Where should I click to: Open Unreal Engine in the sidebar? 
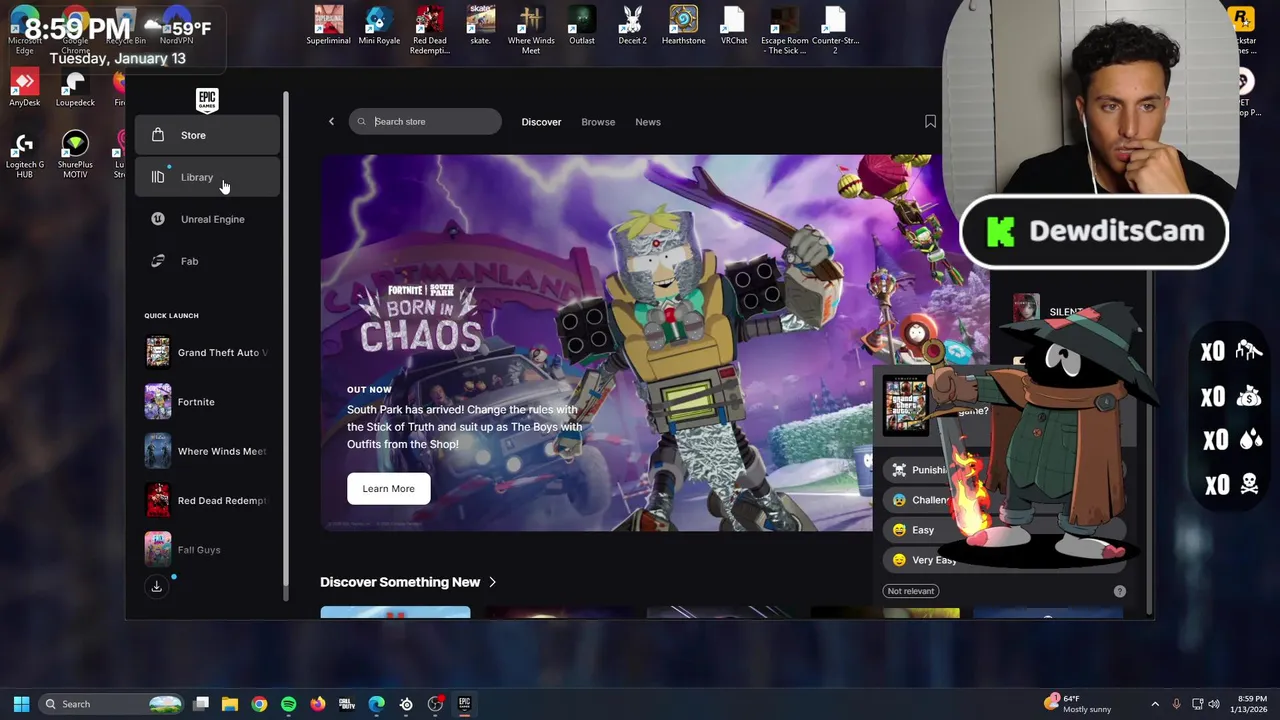(207, 219)
